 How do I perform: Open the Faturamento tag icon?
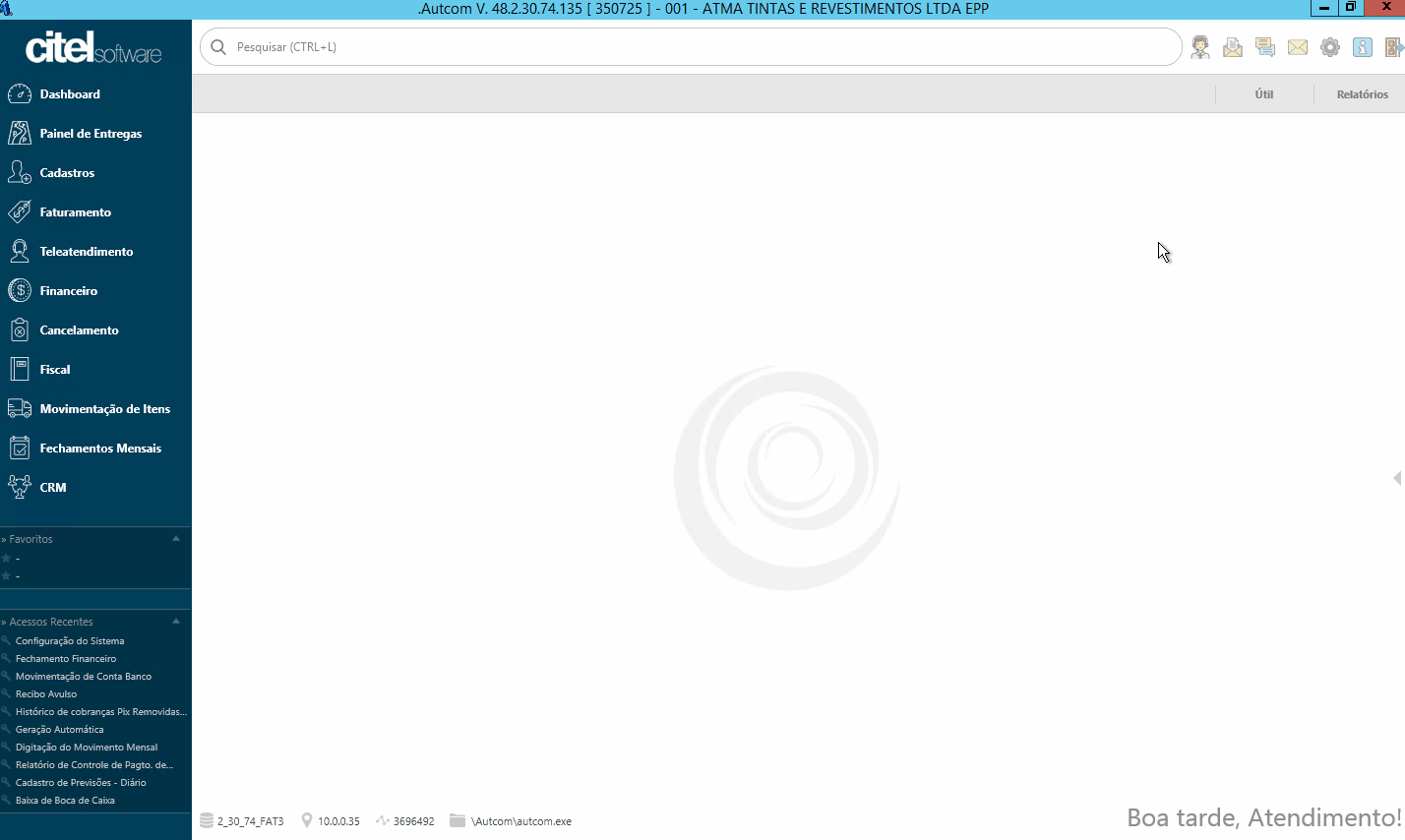point(20,211)
